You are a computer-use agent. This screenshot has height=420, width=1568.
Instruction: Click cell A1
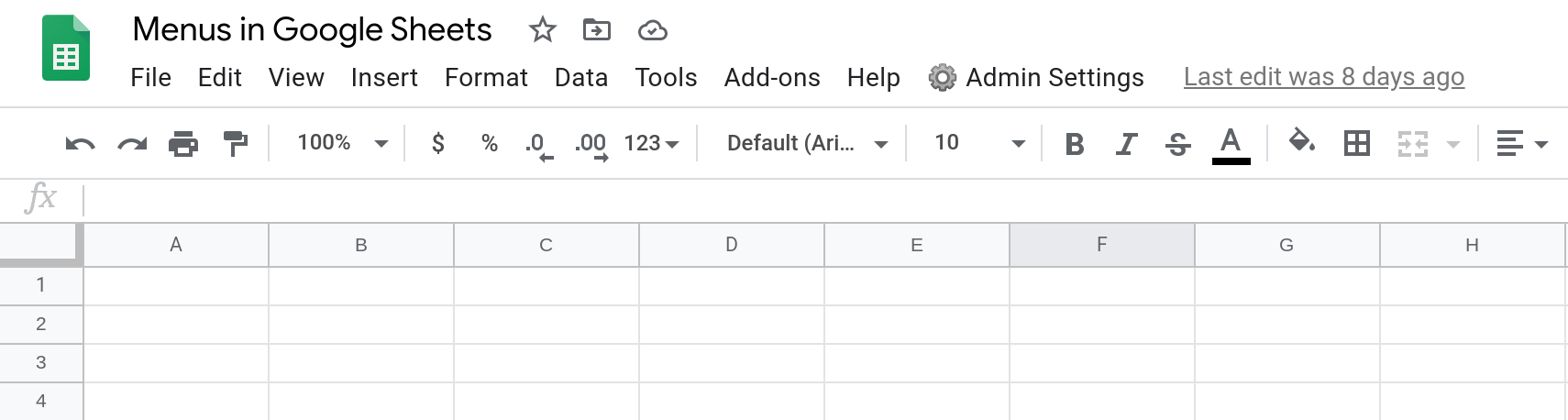click(176, 286)
